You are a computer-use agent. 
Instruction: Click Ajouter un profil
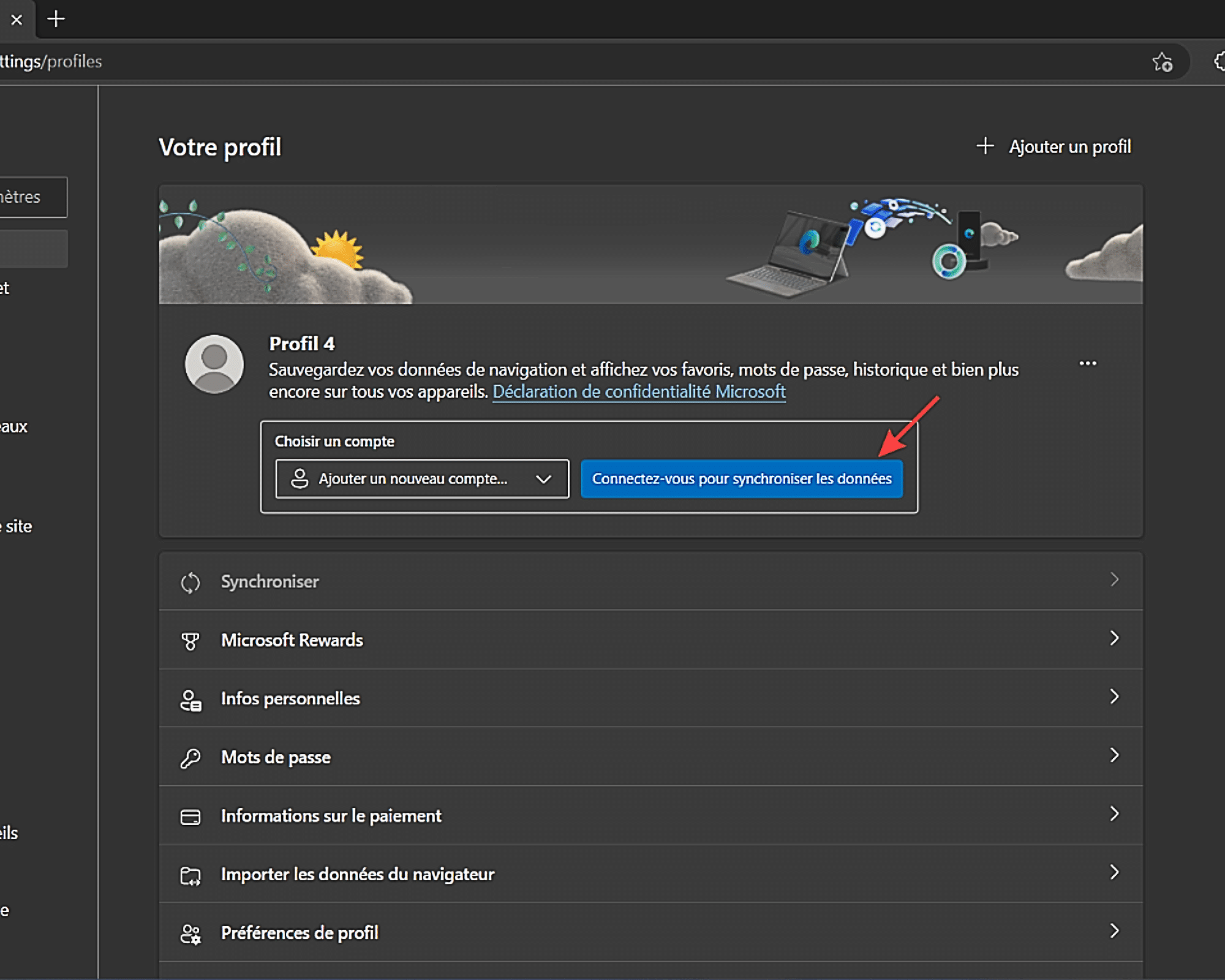tap(1053, 146)
